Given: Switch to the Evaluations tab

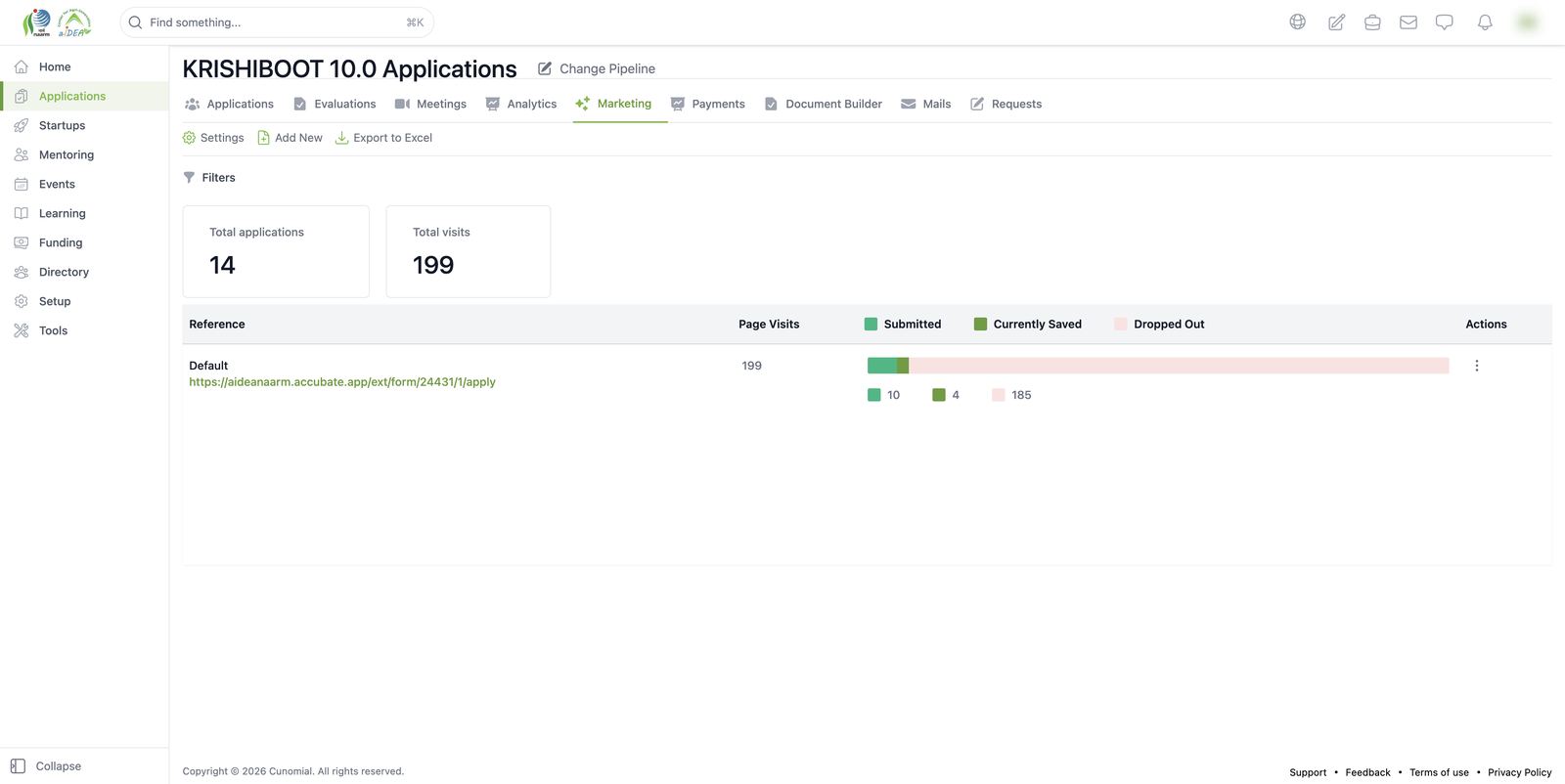Looking at the screenshot, I should coord(335,104).
